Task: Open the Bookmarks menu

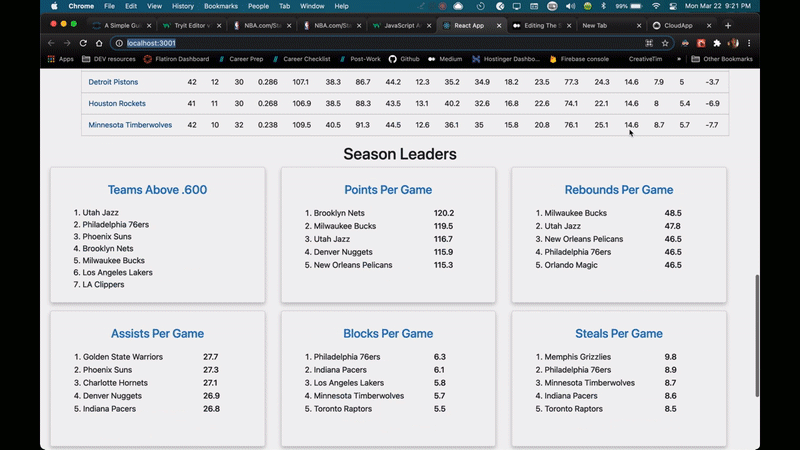Action: pyautogui.click(x=221, y=6)
